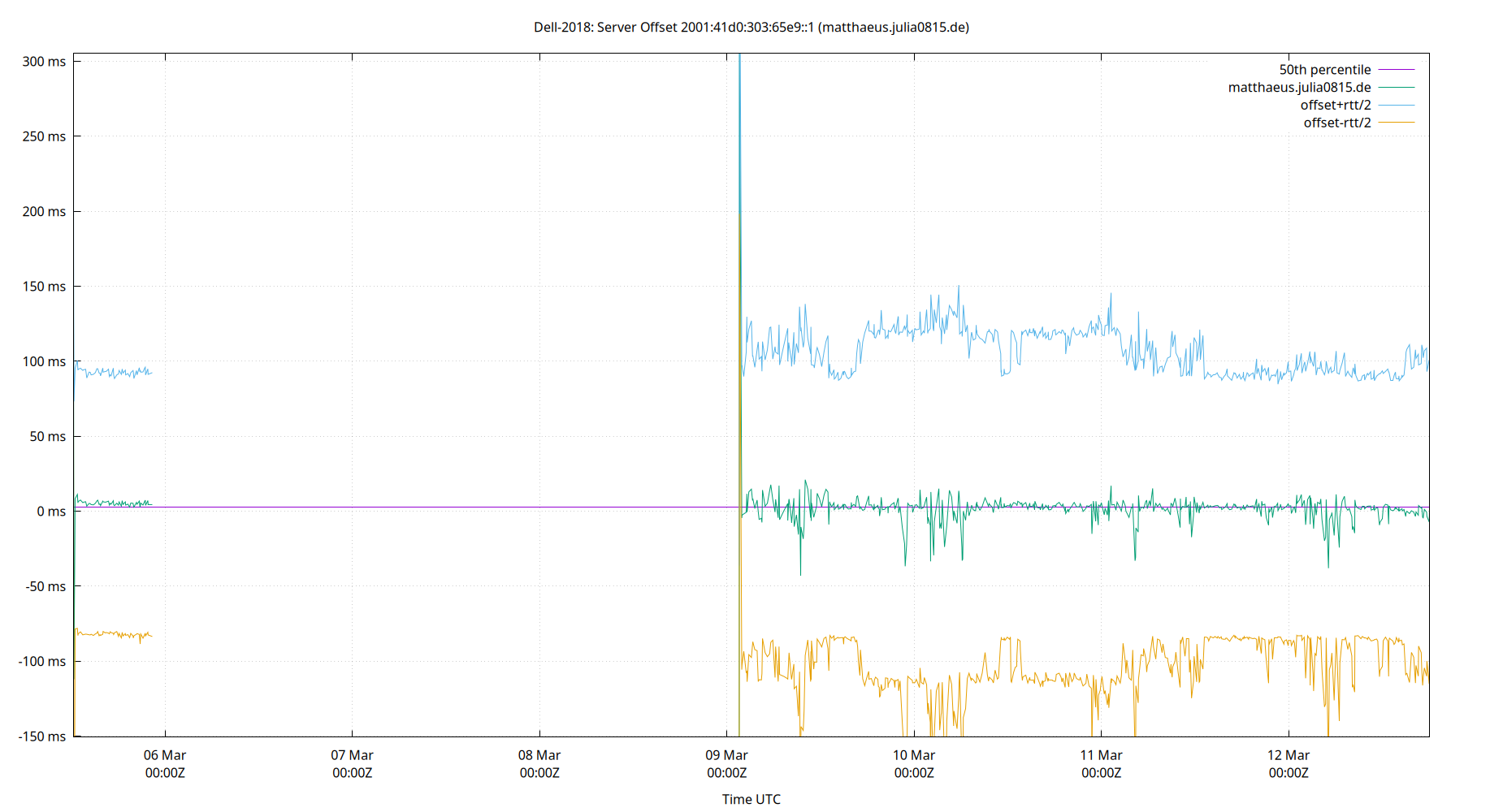Click the orange "offset-rtt/2" legend label

tap(1337, 122)
